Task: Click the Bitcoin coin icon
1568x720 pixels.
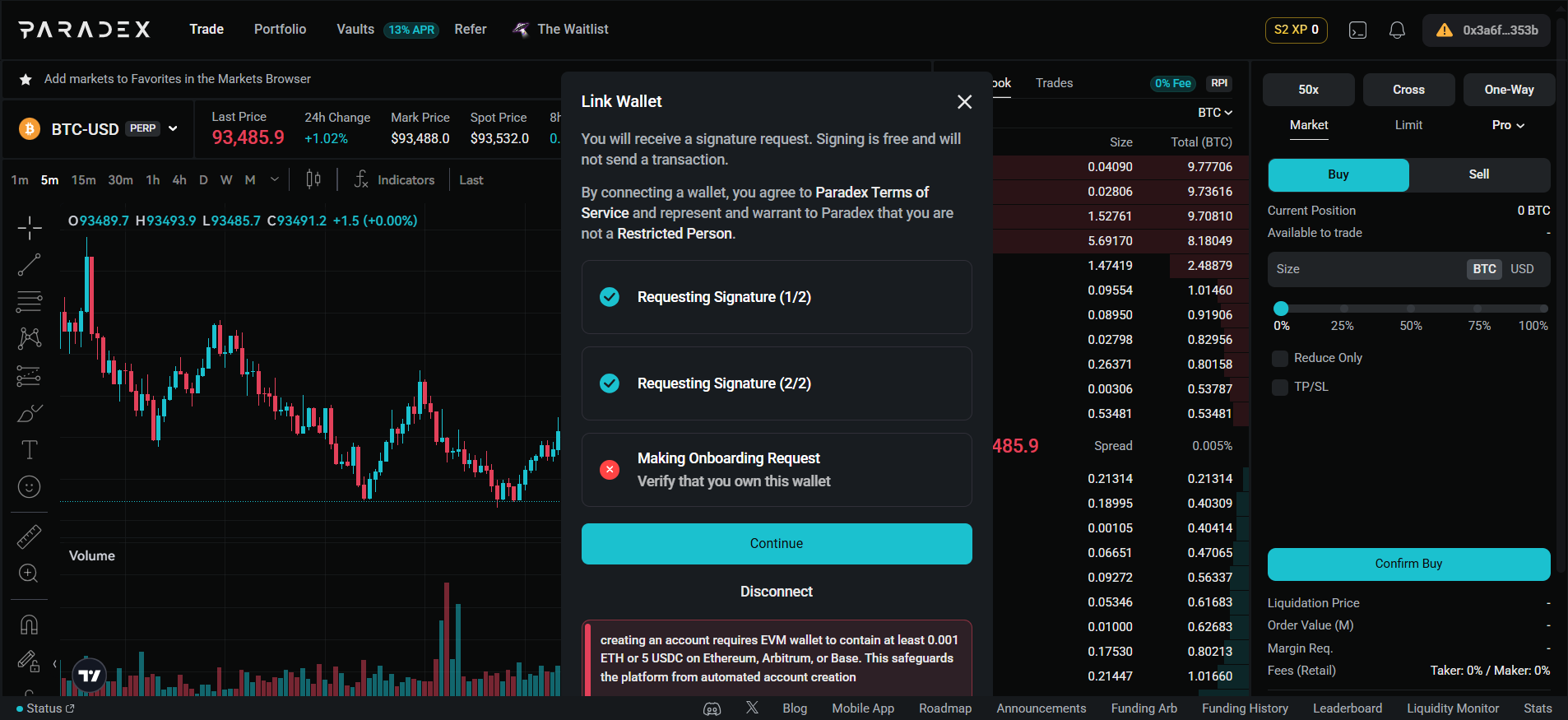Action: pyautogui.click(x=30, y=129)
